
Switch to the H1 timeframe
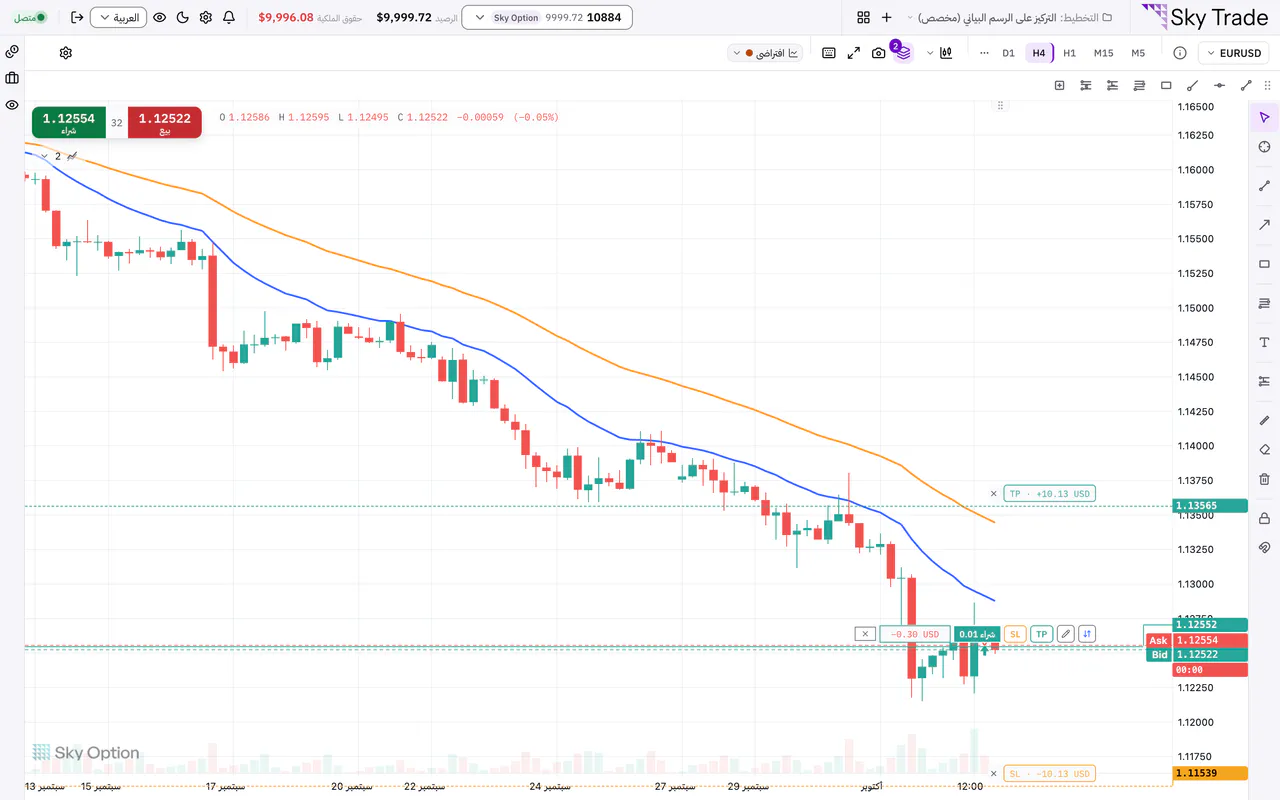coord(1069,53)
